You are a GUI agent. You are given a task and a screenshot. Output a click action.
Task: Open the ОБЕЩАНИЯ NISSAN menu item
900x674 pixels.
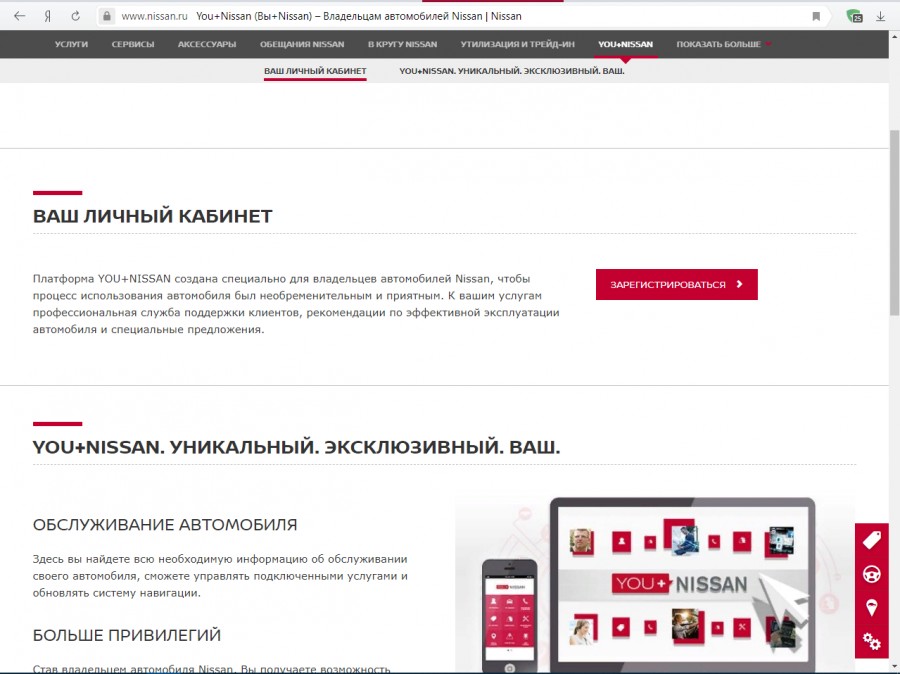tap(302, 44)
